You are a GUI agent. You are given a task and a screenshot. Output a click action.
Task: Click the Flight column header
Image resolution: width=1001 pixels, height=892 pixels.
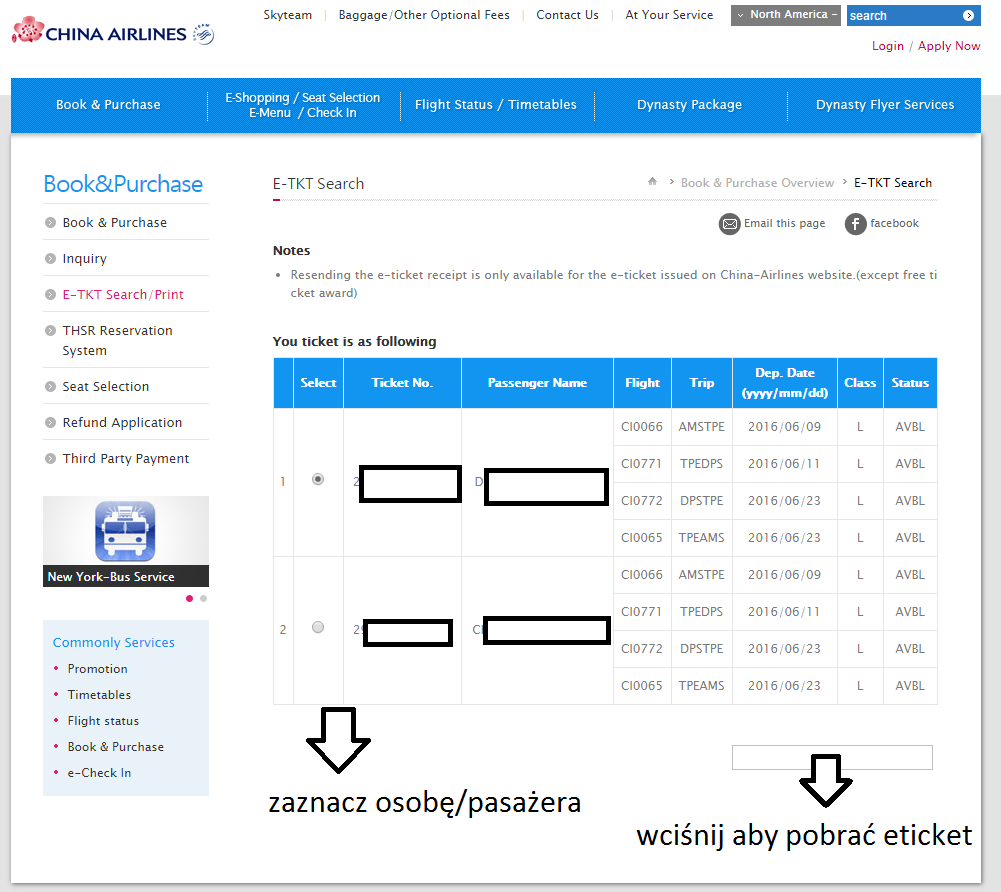642,382
